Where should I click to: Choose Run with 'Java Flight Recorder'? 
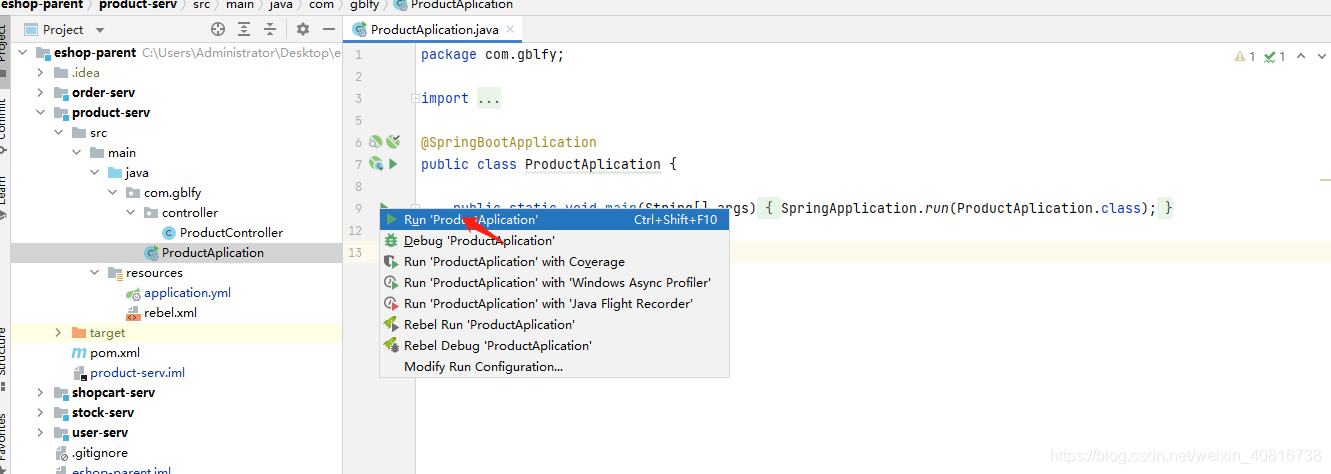(x=554, y=304)
